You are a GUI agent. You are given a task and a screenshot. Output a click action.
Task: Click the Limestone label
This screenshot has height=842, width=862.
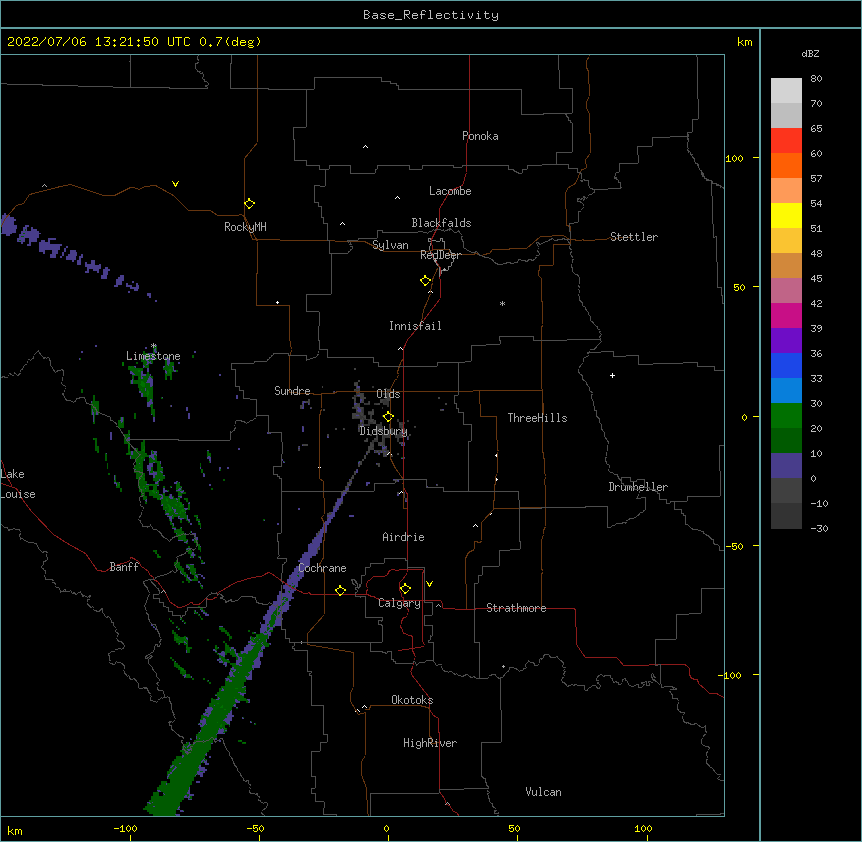(153, 356)
